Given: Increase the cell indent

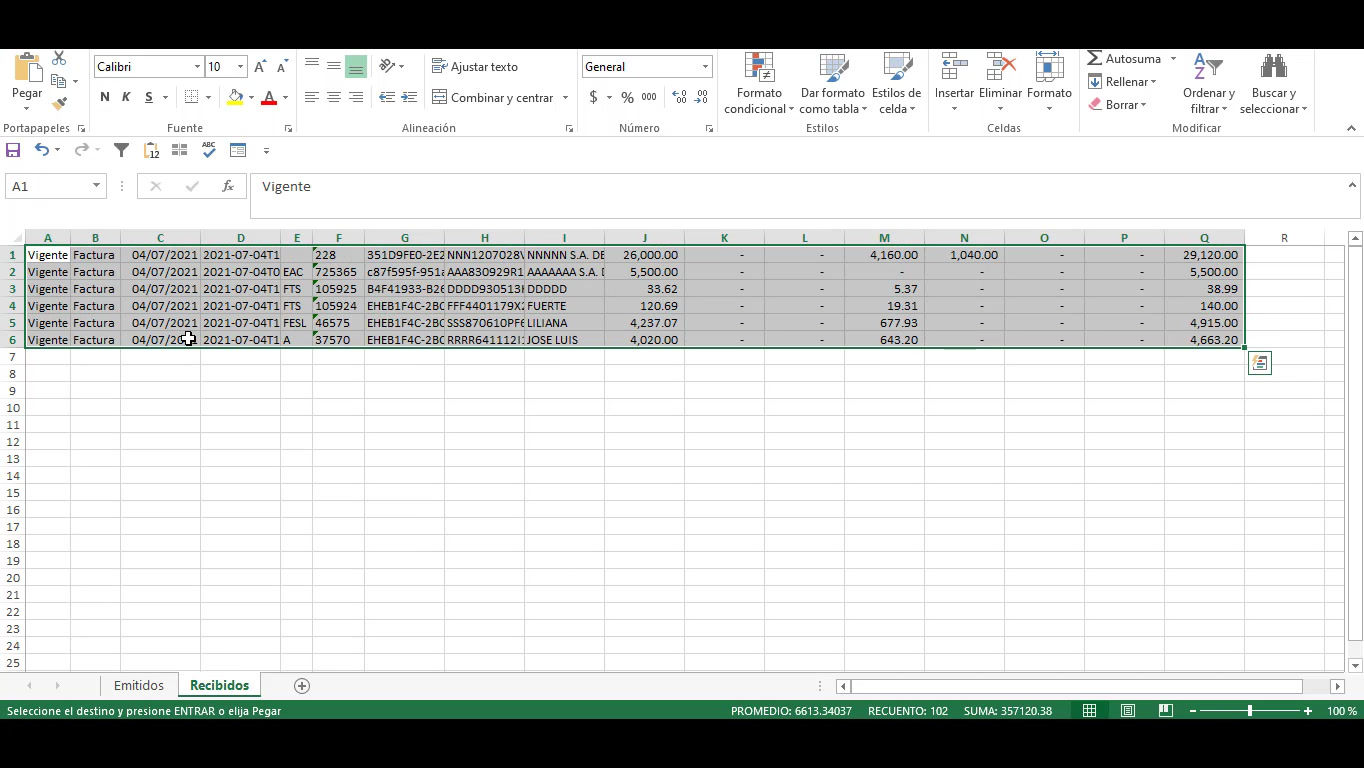Looking at the screenshot, I should point(409,97).
